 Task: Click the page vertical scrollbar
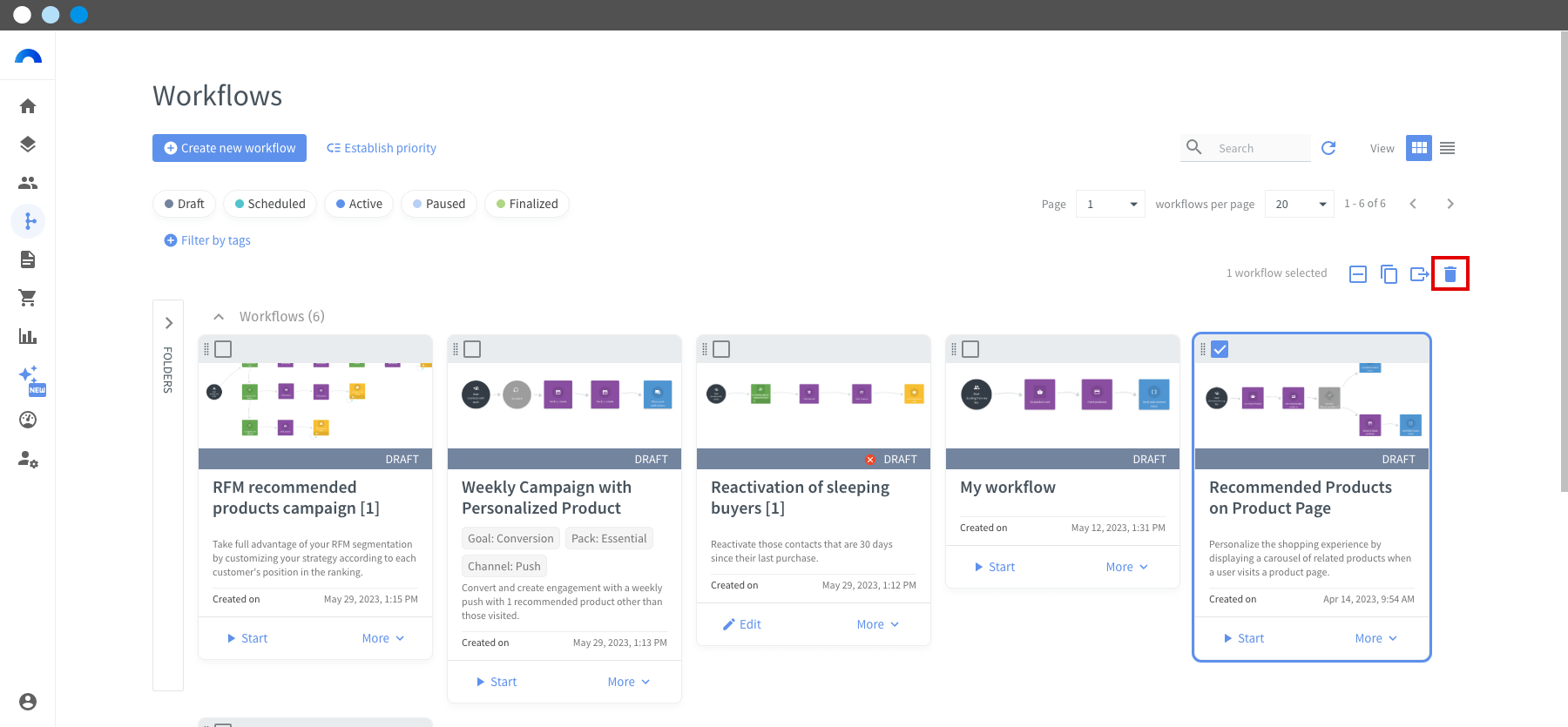1564,261
